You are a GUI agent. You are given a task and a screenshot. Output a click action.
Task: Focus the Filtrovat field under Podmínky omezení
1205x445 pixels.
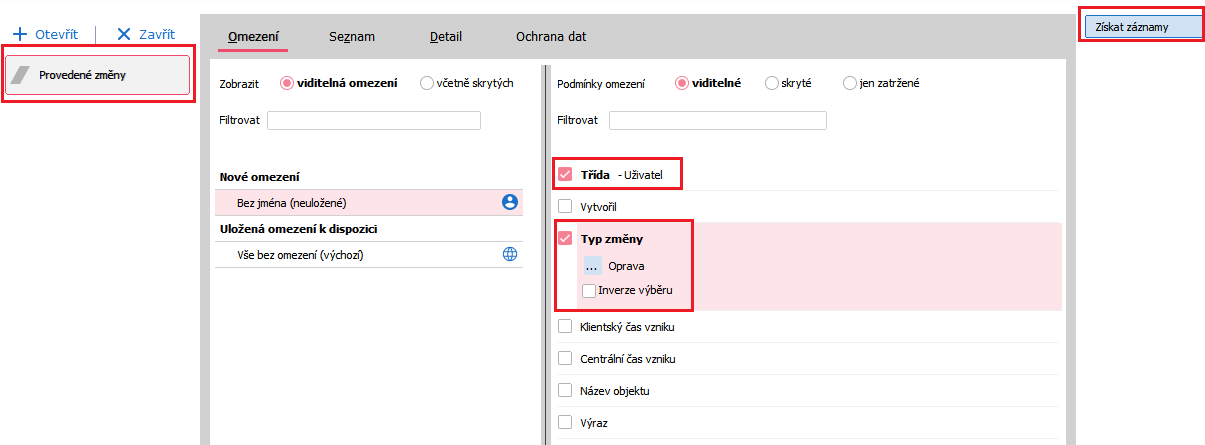(x=717, y=121)
